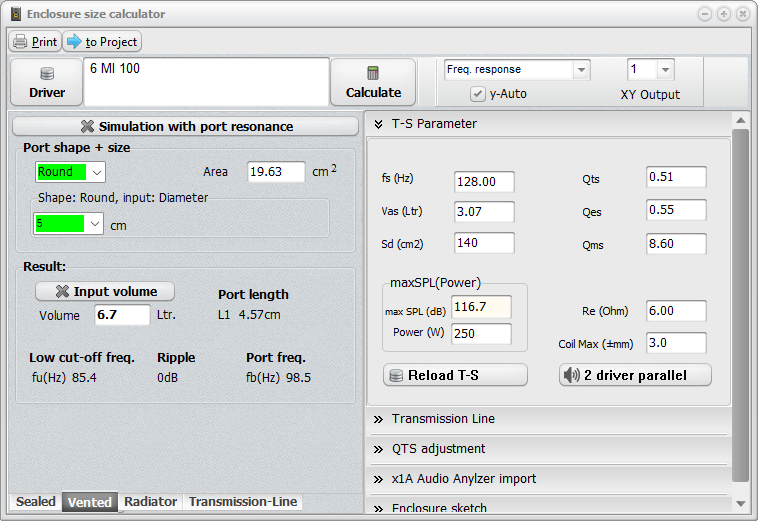The image size is (758, 521).
Task: Click the port Area field 19.63
Action: (276, 172)
